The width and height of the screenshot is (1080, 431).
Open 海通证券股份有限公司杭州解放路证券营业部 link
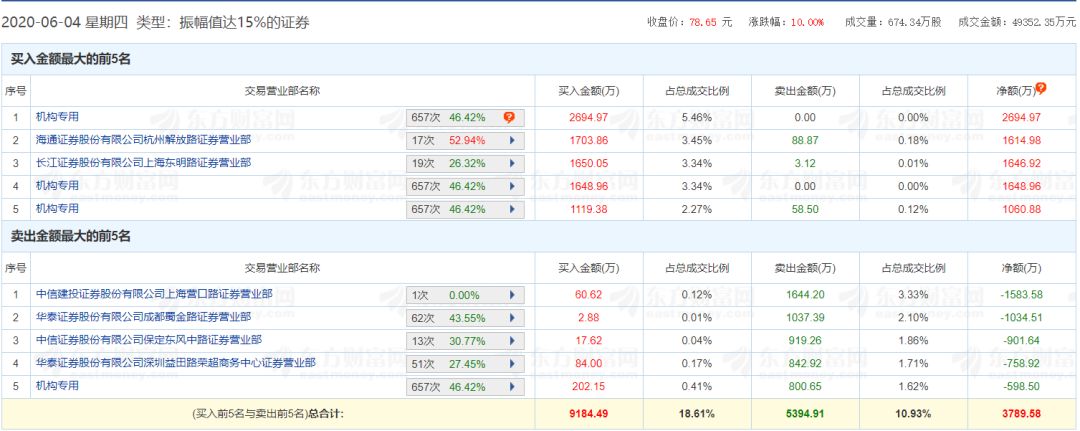click(143, 140)
